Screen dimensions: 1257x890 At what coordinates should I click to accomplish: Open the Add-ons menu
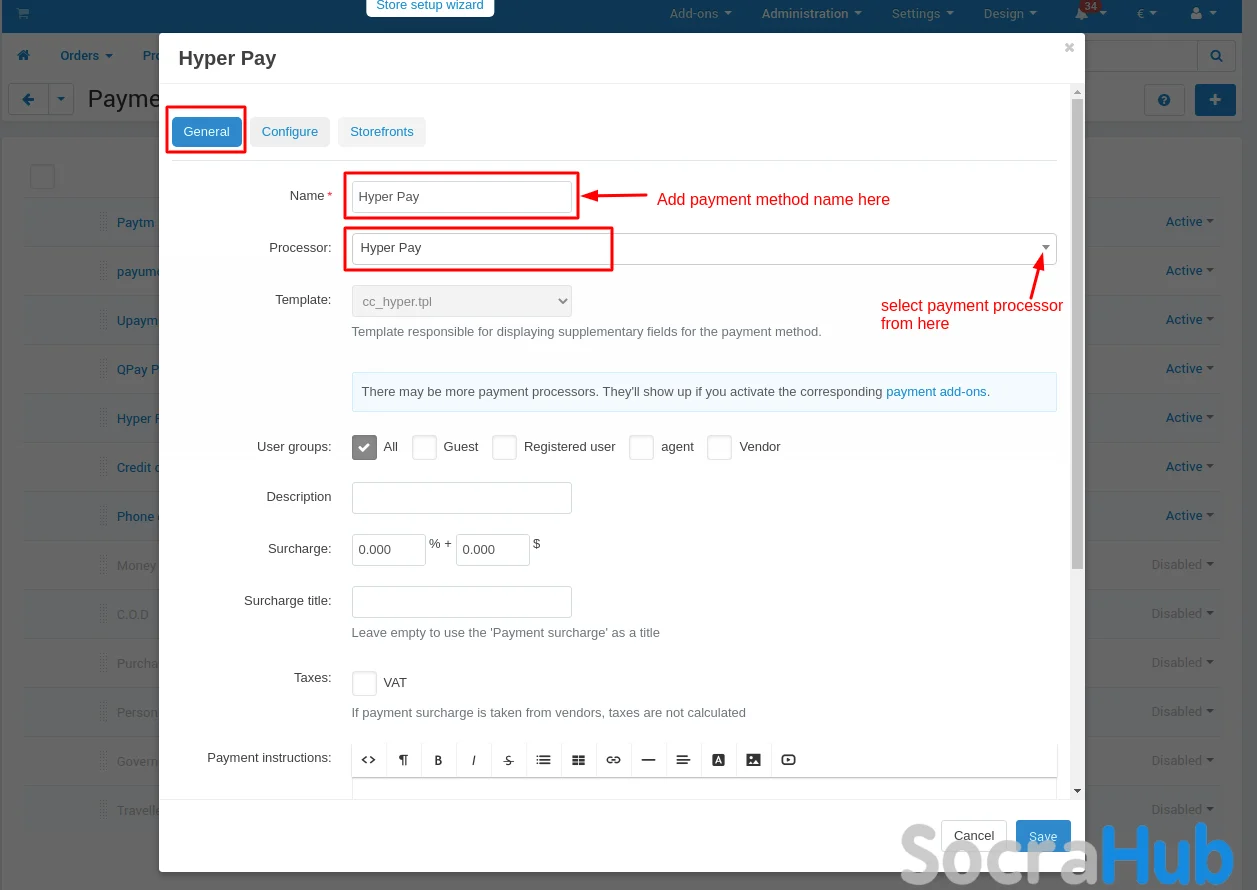click(x=700, y=14)
